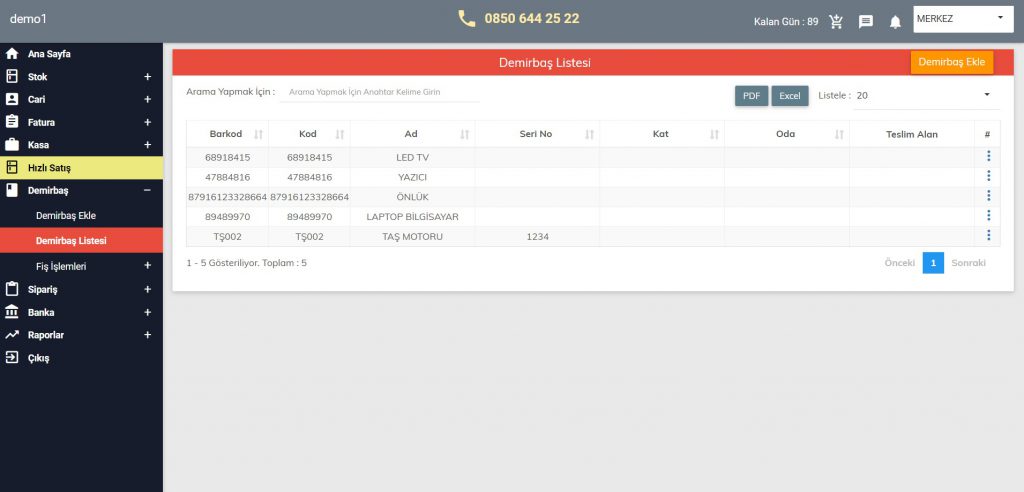Export list with Excel button
The height and width of the screenshot is (492, 1024).
789,96
